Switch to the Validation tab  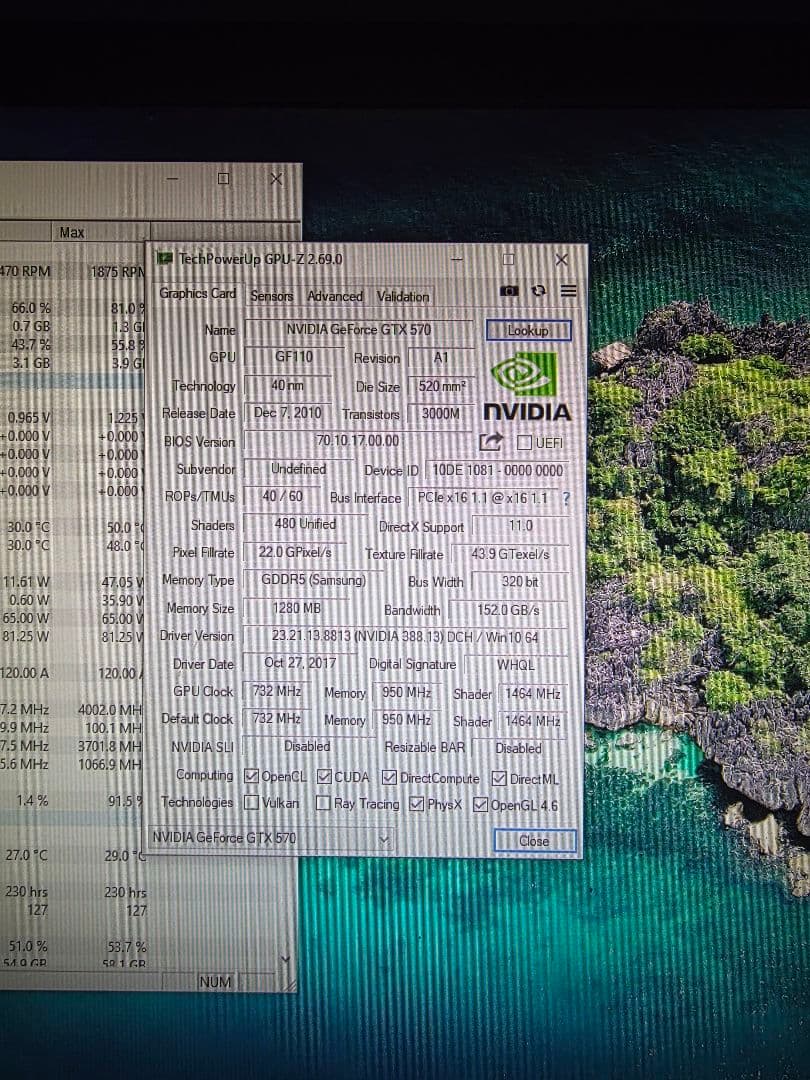[403, 297]
